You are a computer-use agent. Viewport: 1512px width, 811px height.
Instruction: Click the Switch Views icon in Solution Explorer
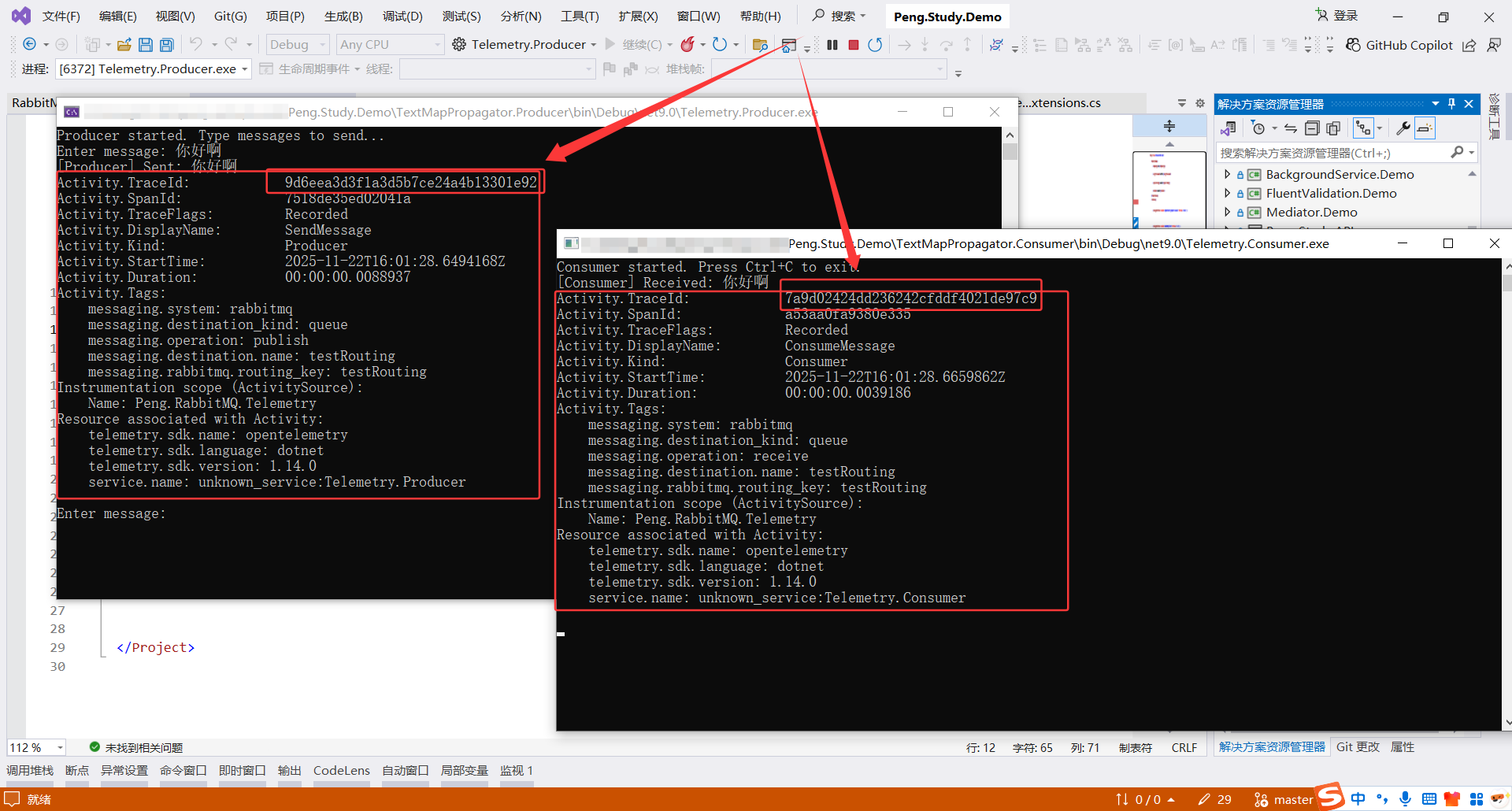1228,128
